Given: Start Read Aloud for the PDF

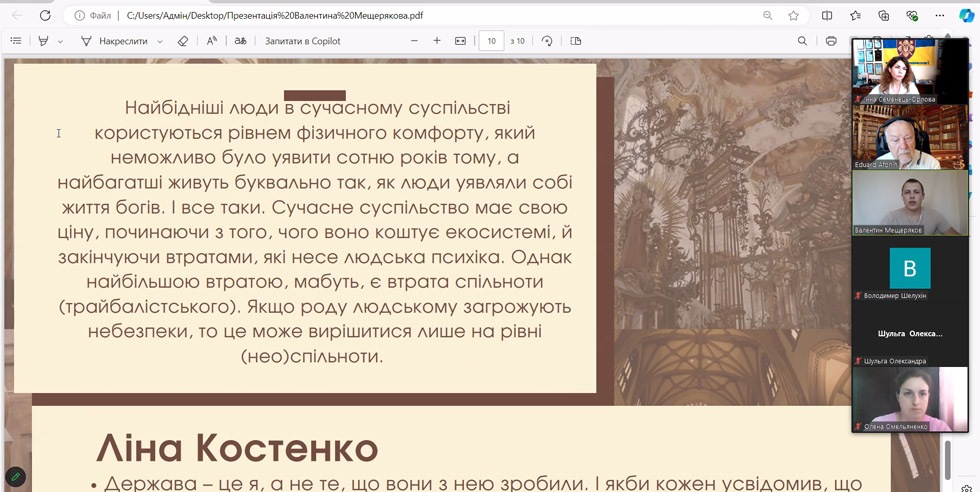Looking at the screenshot, I should [x=212, y=41].
